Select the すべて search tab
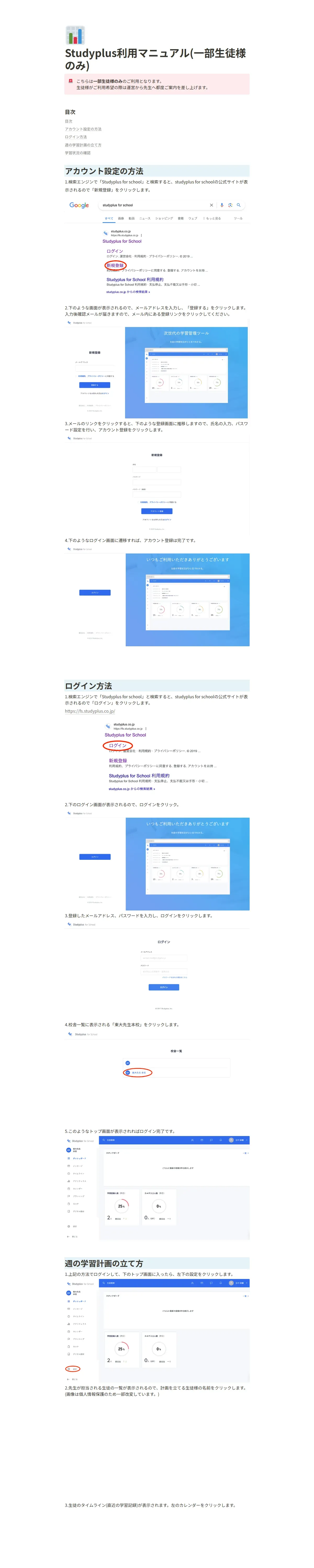 point(109,218)
